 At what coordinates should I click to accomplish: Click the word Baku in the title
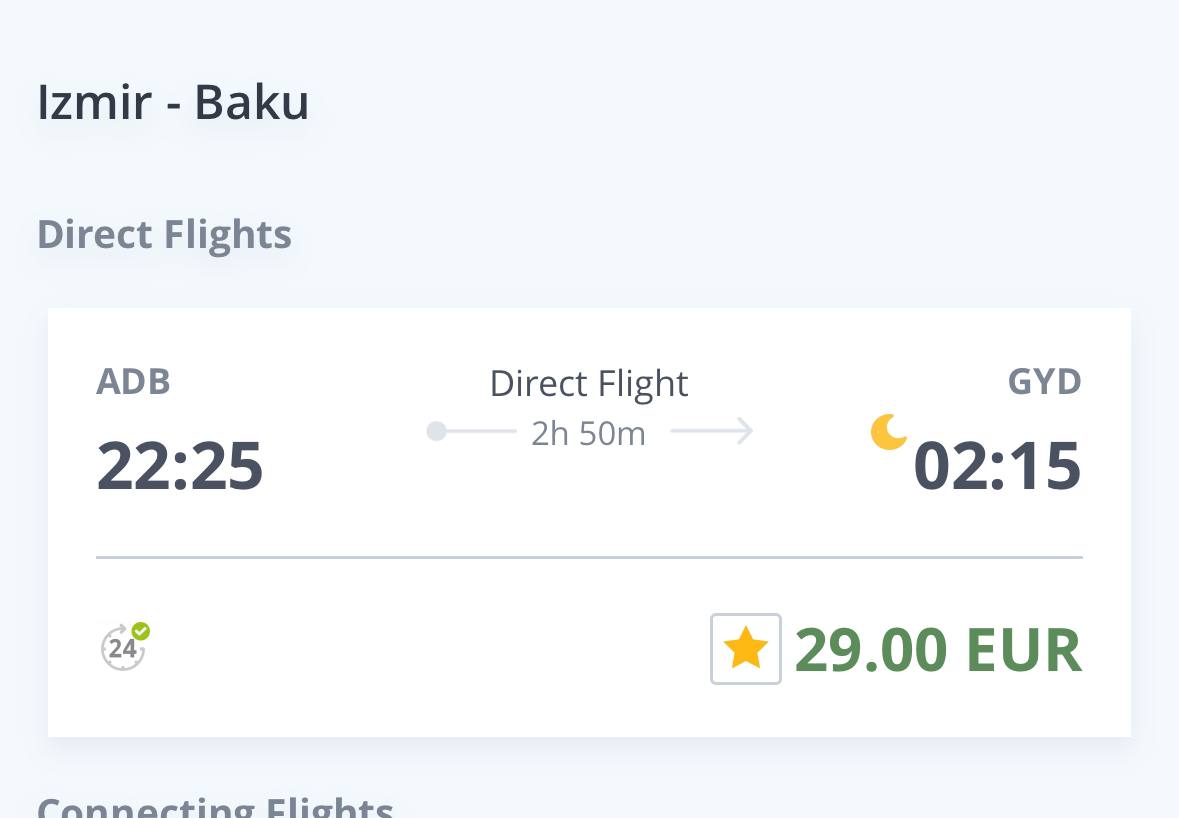[x=252, y=102]
